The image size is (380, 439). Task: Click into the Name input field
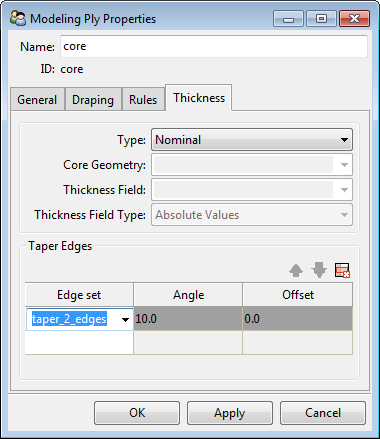pyautogui.click(x=214, y=46)
